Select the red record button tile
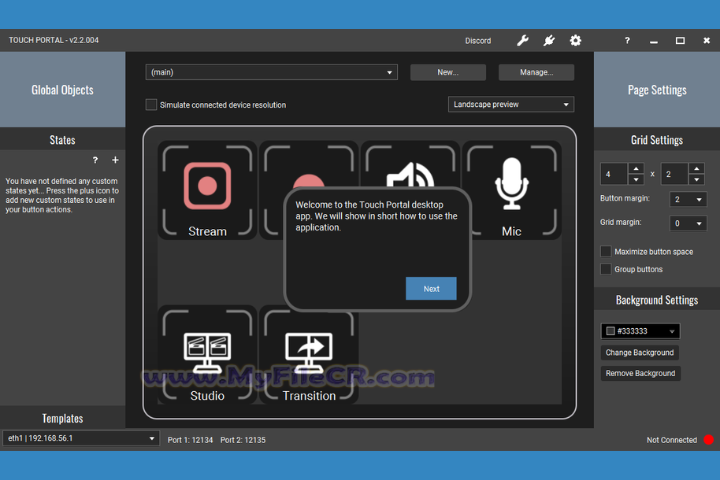720x480 pixels. (309, 164)
